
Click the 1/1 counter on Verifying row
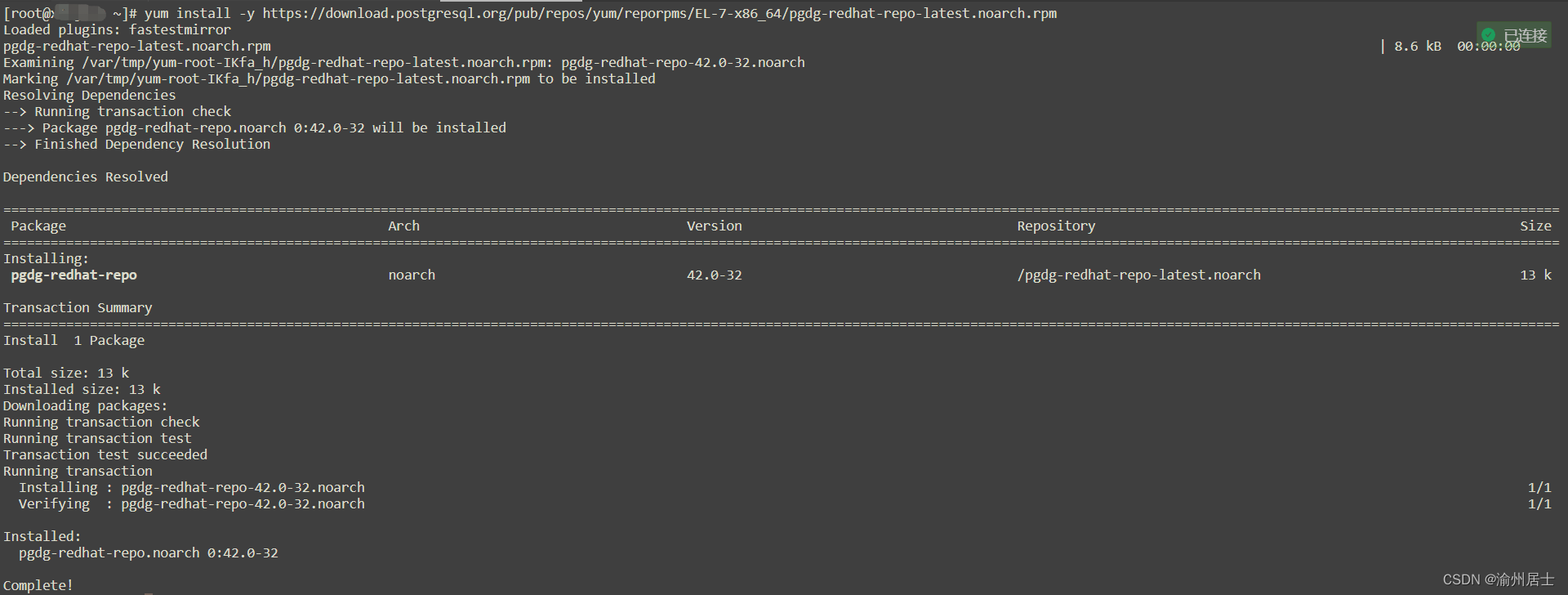pos(1539,503)
